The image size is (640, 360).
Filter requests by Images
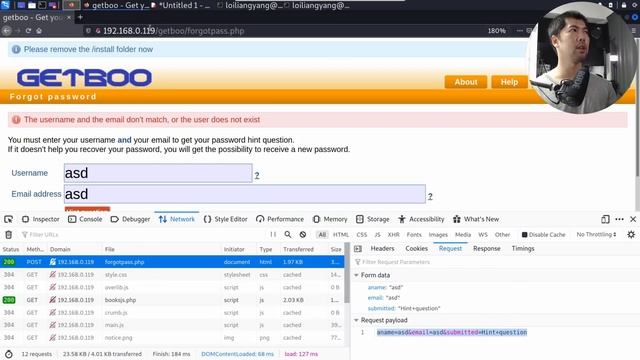[x=438, y=235]
